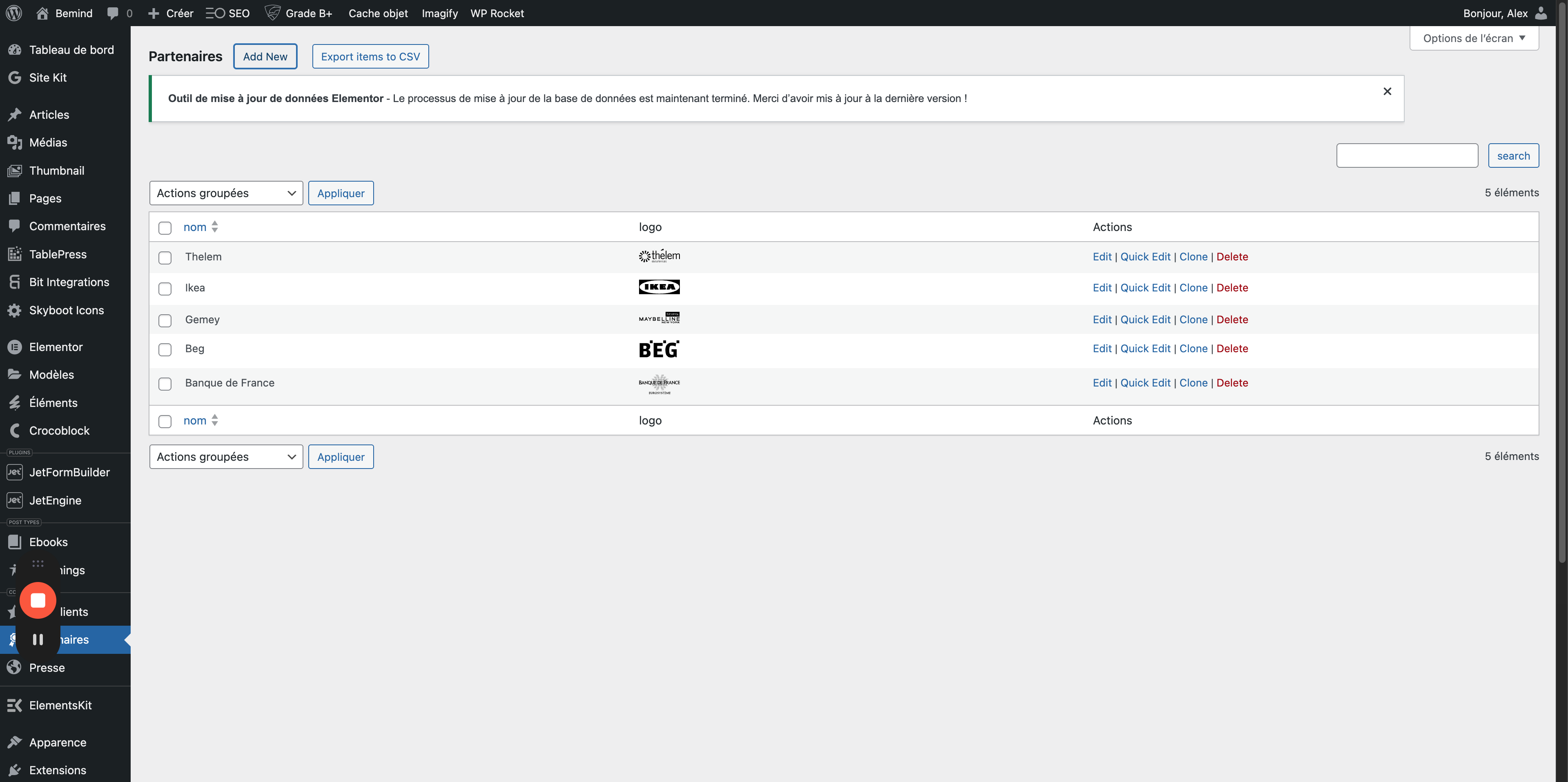Click the plus icon next to Créer

tap(154, 13)
